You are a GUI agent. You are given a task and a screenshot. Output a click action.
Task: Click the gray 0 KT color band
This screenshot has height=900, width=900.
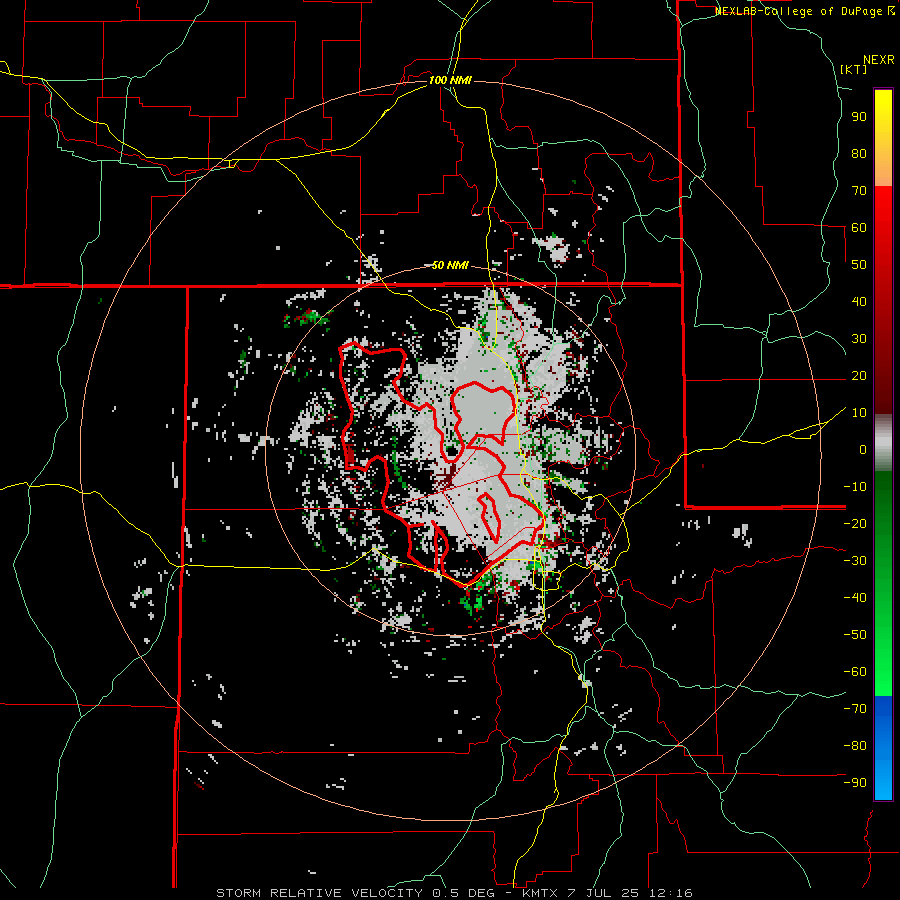click(883, 449)
